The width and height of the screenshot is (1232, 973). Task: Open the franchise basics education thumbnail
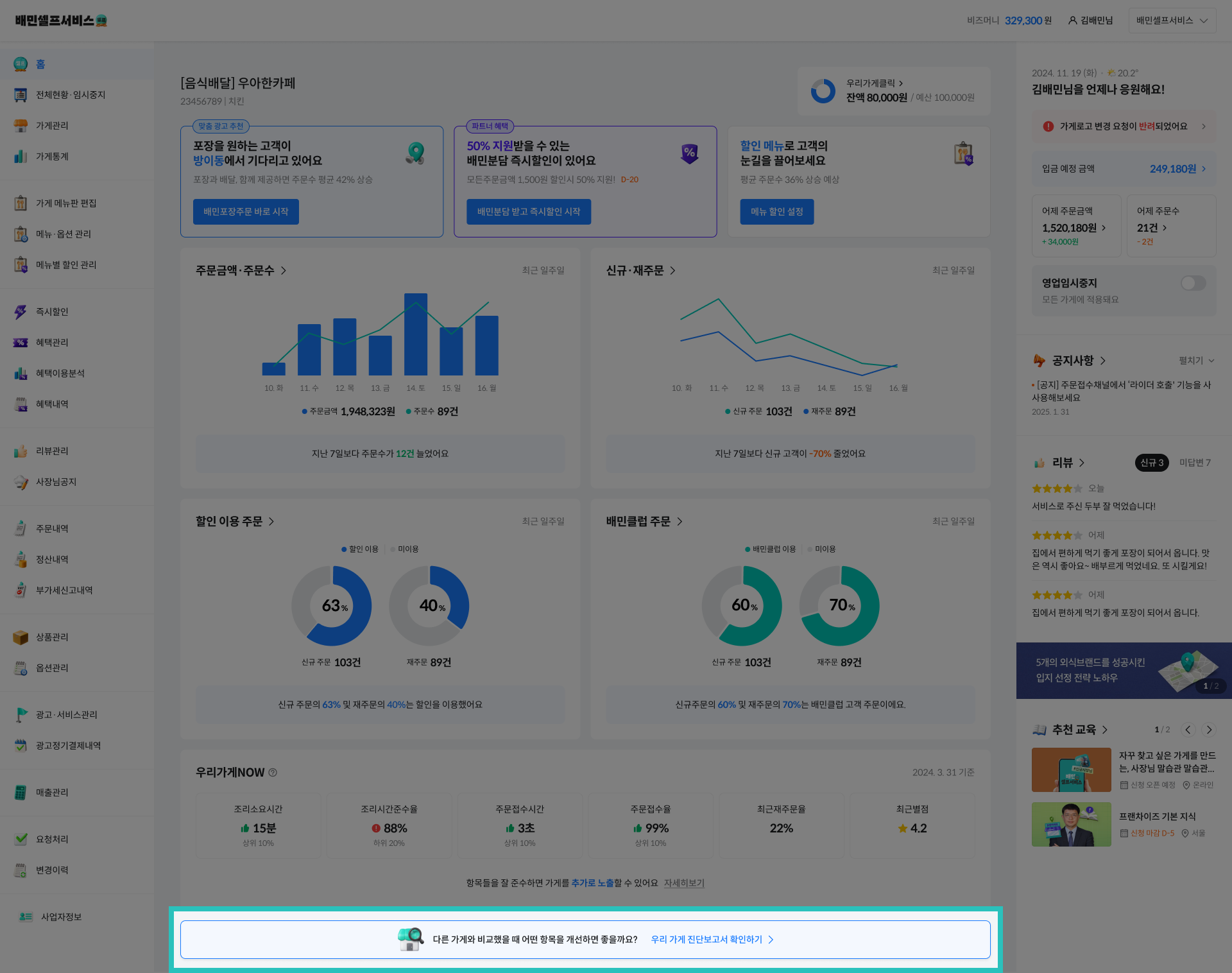pyautogui.click(x=1072, y=824)
